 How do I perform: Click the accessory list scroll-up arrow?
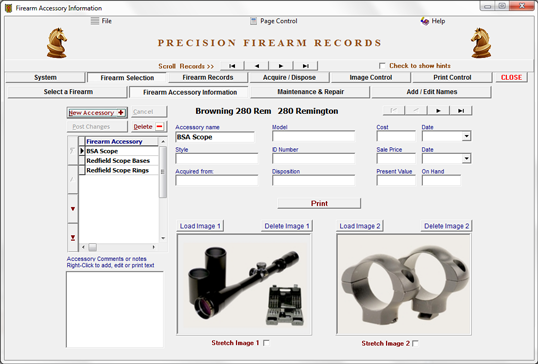point(163,141)
